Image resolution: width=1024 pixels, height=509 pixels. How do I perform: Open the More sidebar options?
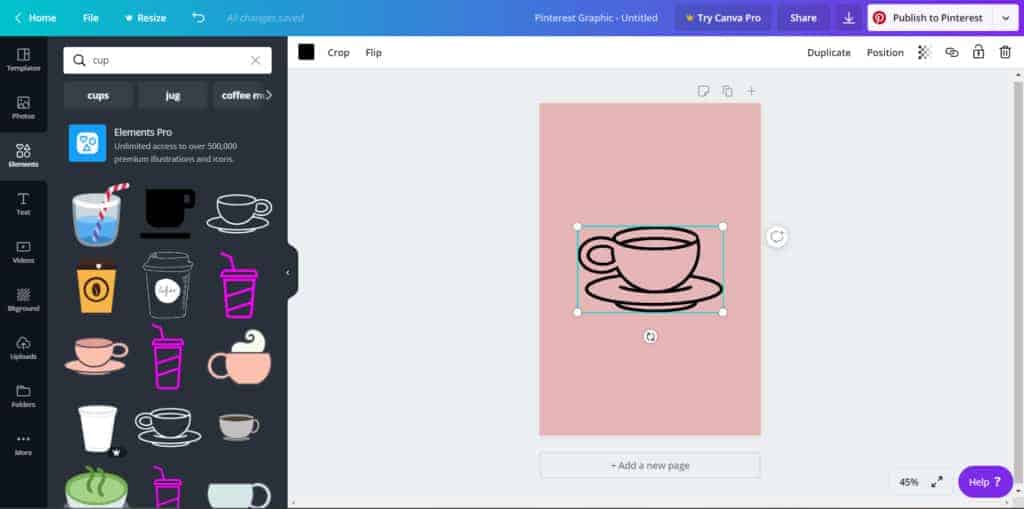tap(24, 444)
